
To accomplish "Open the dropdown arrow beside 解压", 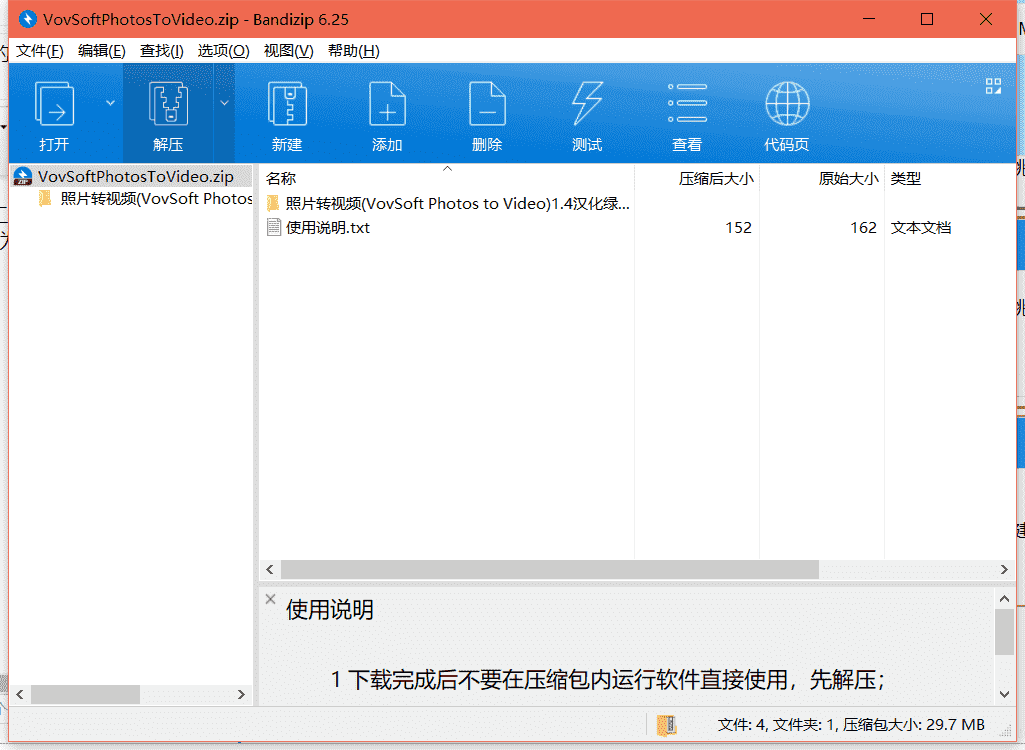I will pos(224,103).
